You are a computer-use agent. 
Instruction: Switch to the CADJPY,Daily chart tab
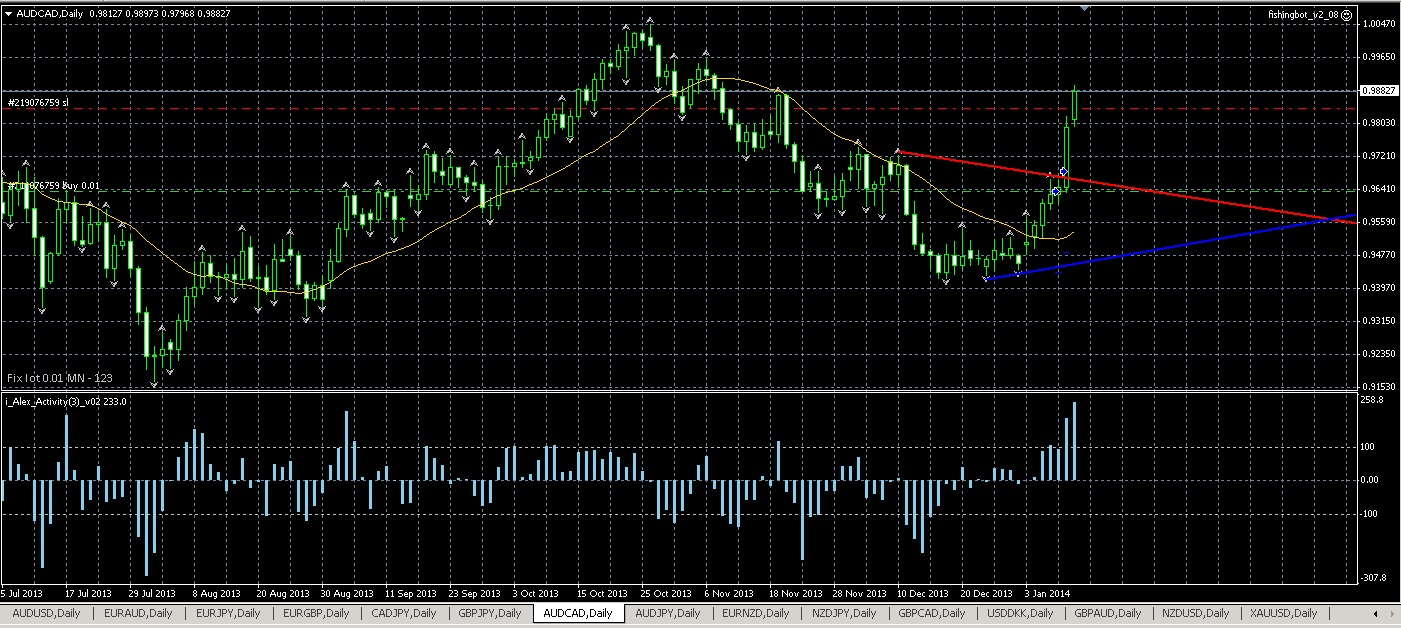pos(403,613)
